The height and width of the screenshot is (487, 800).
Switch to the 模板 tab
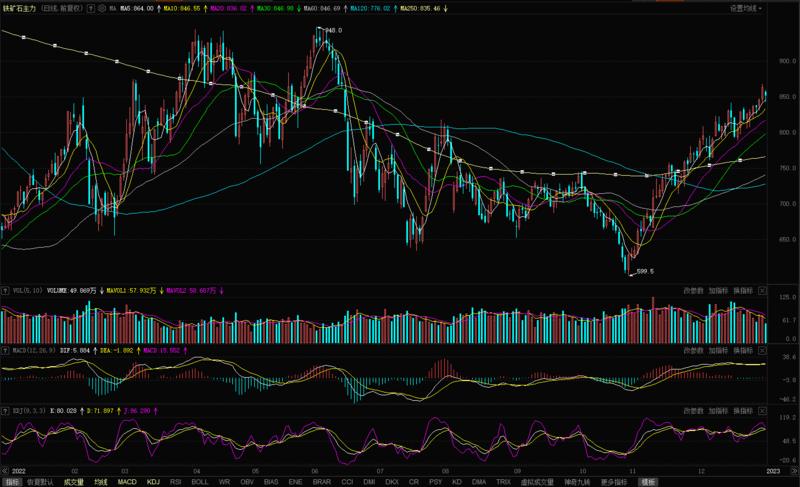pyautogui.click(x=648, y=482)
